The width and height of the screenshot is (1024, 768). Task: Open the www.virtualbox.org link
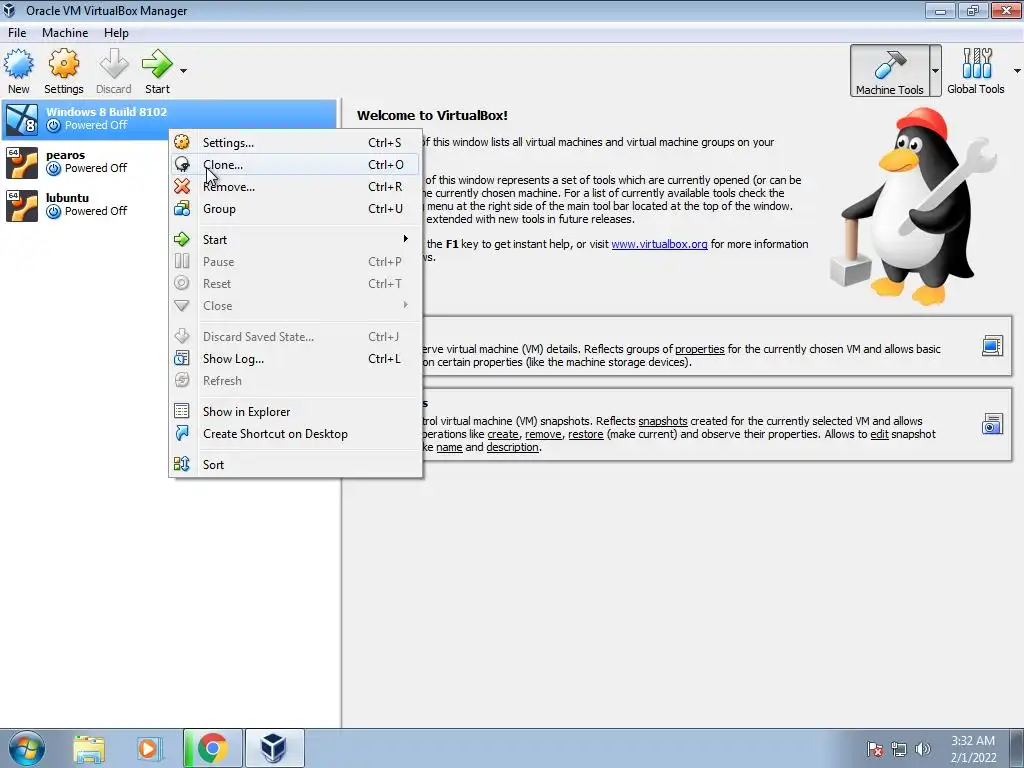point(659,244)
